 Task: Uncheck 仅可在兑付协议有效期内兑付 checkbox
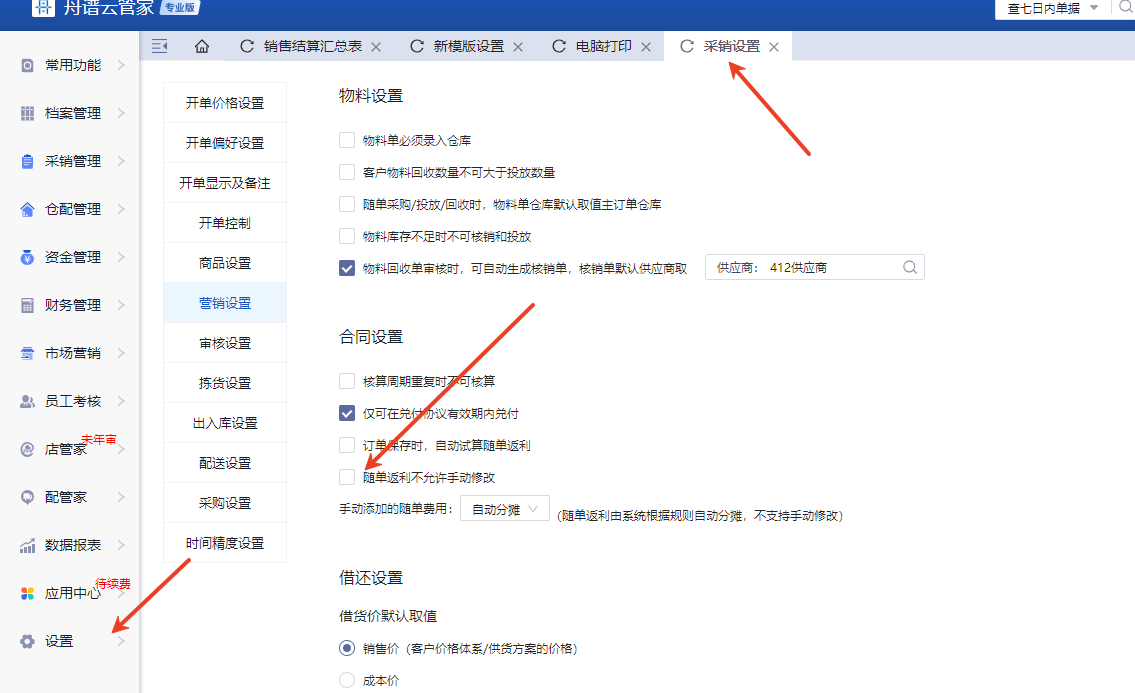tap(347, 413)
